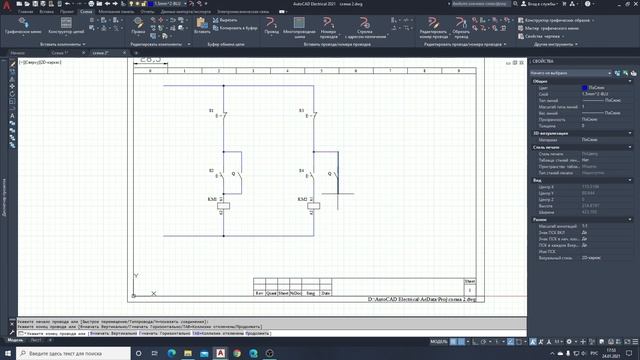This screenshot has height=360, width=640.
Task: Open the Конструктор цепей (circuit builder) tool
Action: [x=66, y=26]
